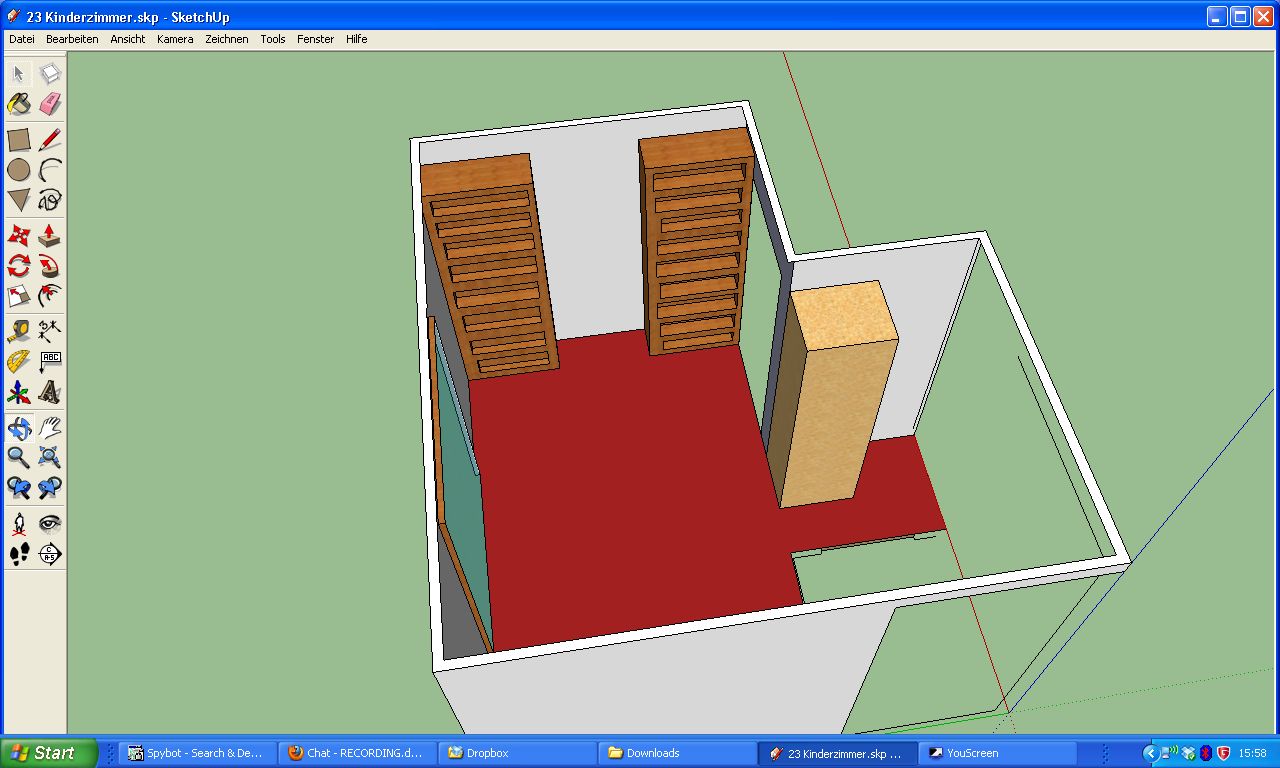This screenshot has height=768, width=1280.
Task: Open the Zeichnen menu
Action: pos(227,39)
